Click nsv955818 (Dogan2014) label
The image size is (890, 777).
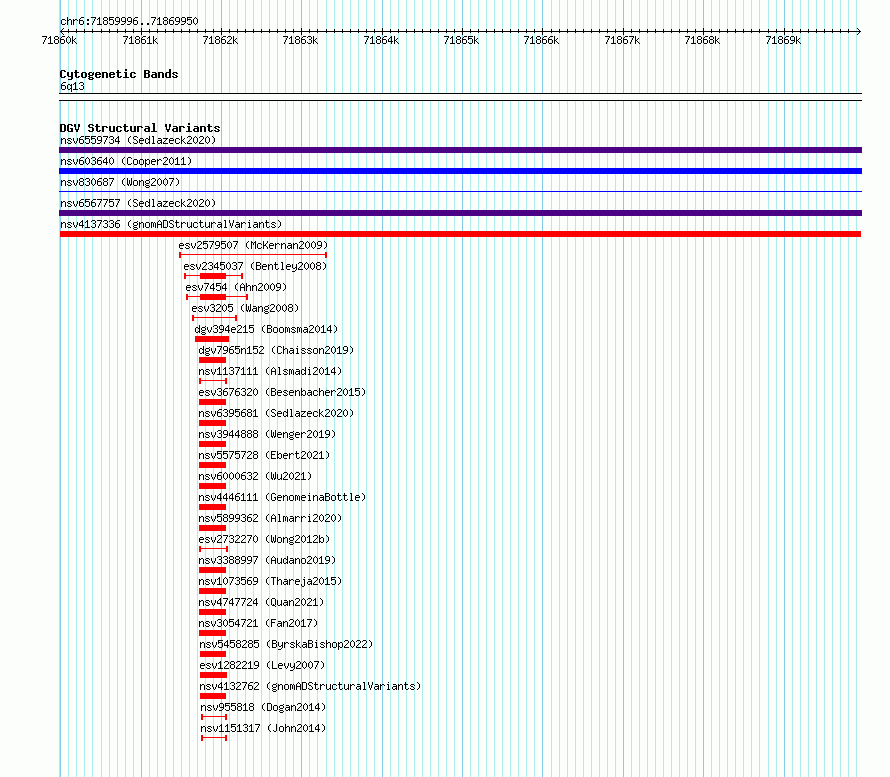(x=263, y=707)
